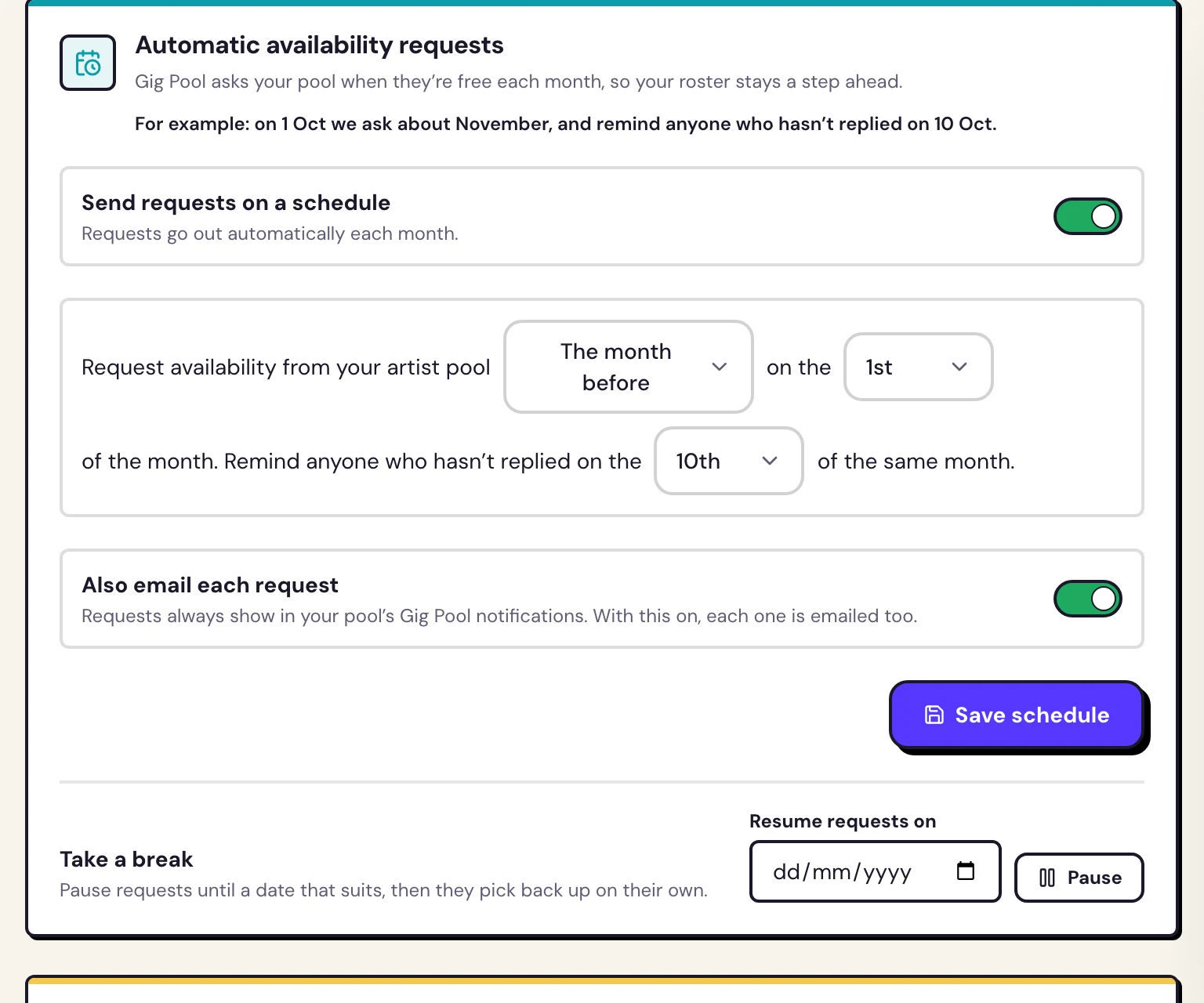Screen dimensions: 1204x1003
Task: Turn off Send requests on a schedule
Action: click(1087, 216)
